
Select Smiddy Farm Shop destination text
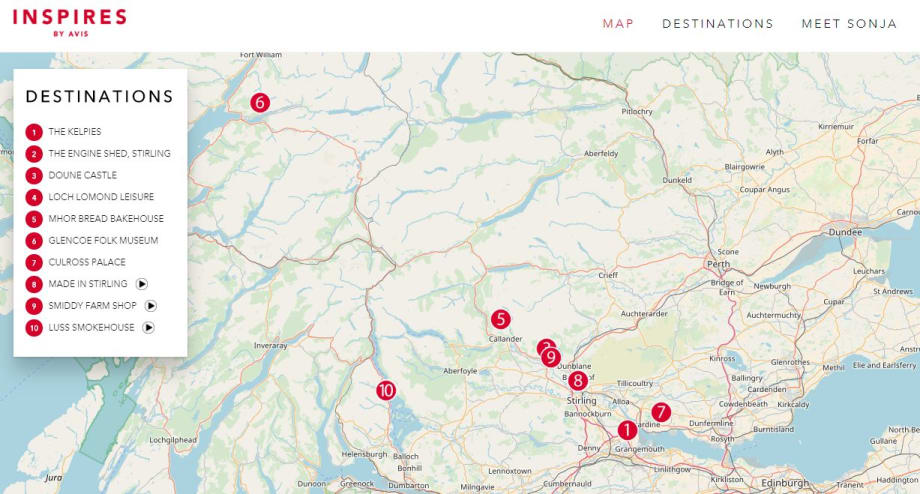(92, 305)
